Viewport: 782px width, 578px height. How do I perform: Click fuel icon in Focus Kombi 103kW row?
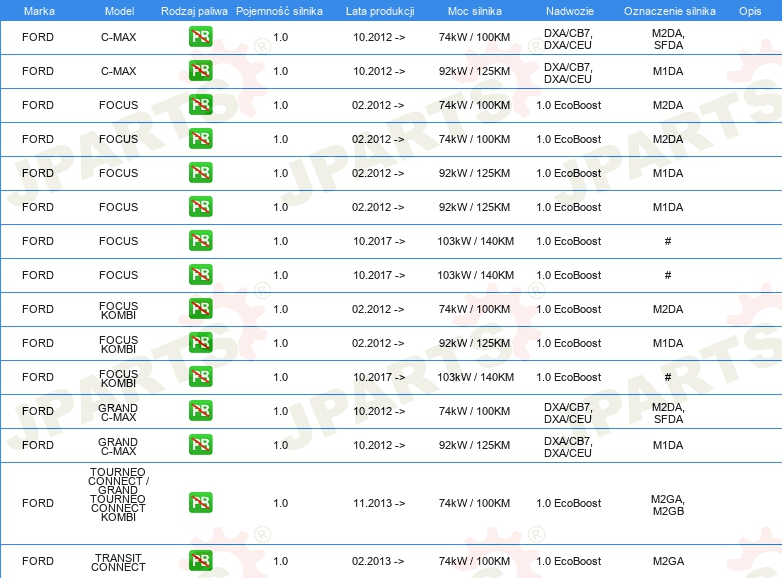(x=200, y=377)
